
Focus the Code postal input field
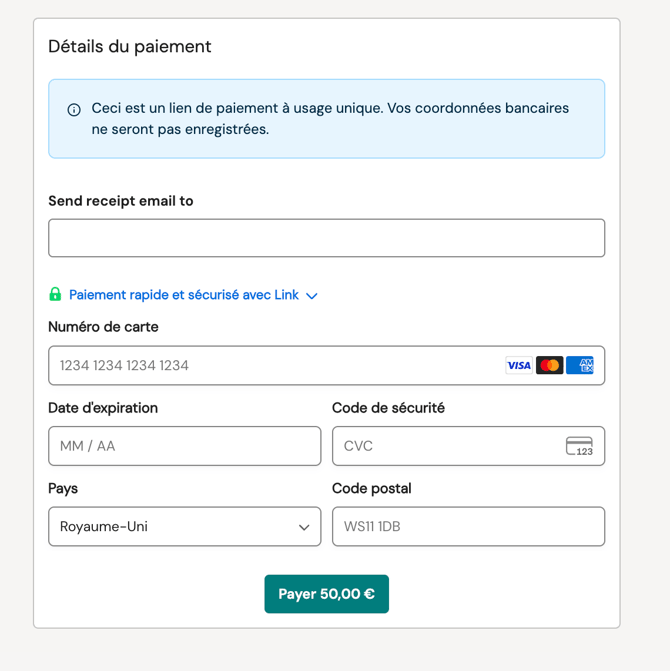[468, 527]
